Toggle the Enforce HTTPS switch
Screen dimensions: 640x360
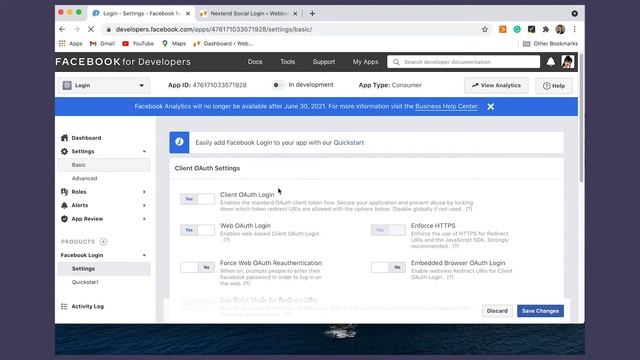coord(388,230)
